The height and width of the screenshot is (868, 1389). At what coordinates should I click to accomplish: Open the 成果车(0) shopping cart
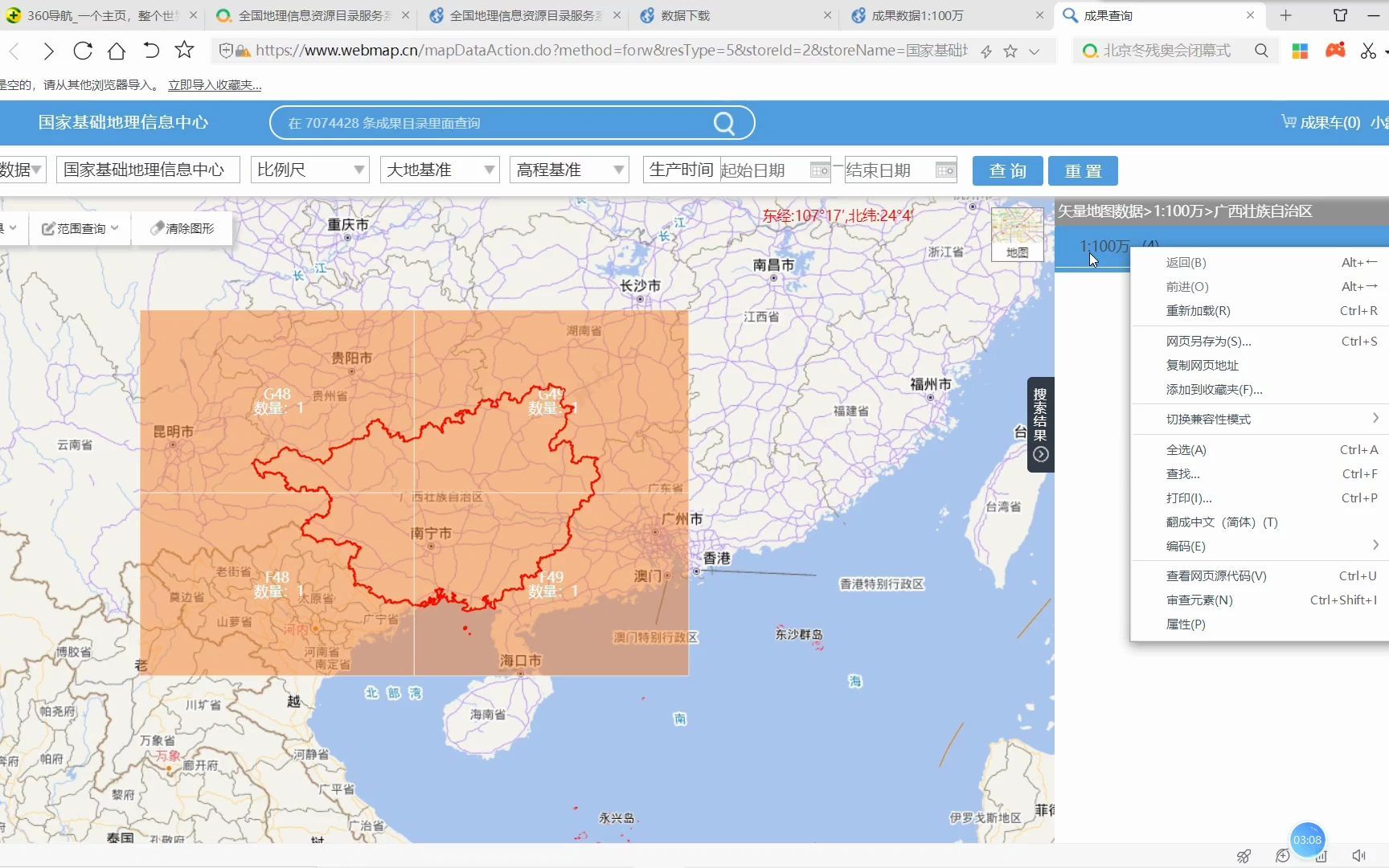tap(1321, 122)
